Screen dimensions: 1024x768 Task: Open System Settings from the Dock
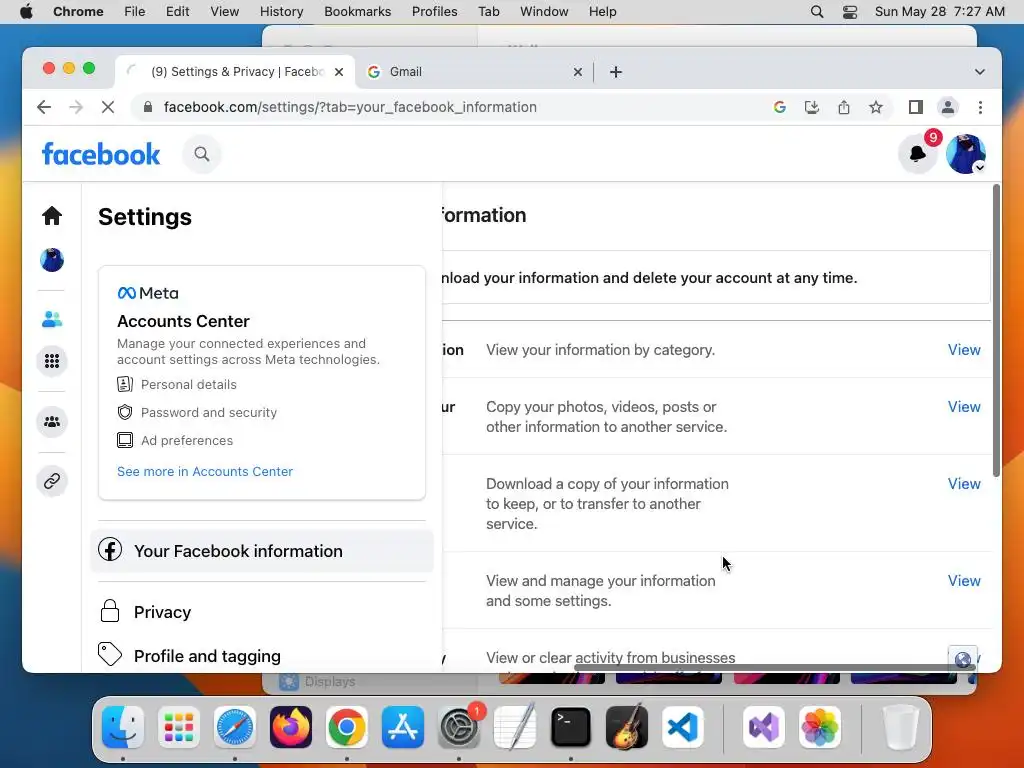(x=459, y=727)
